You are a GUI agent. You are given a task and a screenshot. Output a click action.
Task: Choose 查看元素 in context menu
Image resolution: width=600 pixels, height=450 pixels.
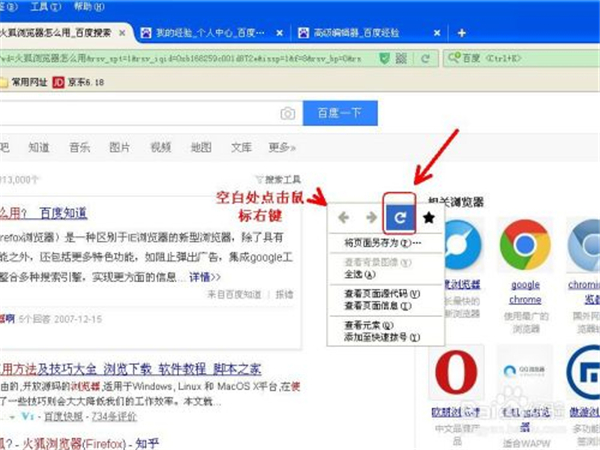(385, 325)
